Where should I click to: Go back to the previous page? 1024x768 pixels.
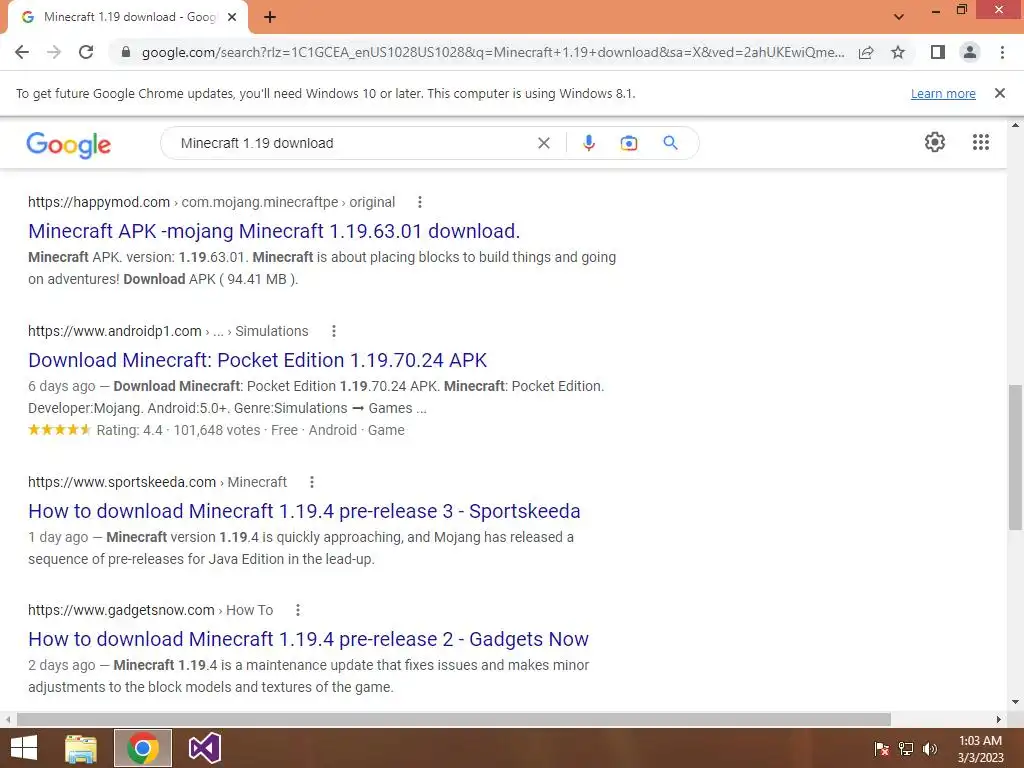click(22, 52)
